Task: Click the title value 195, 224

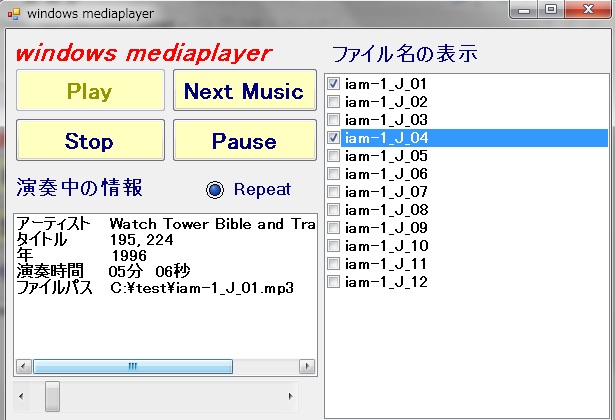Action: pos(141,240)
